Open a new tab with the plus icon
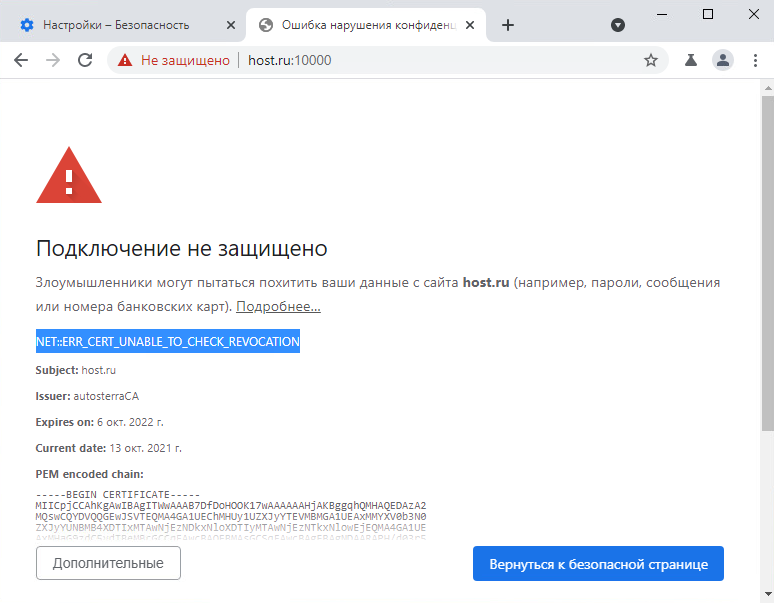774x603 pixels. 507,25
